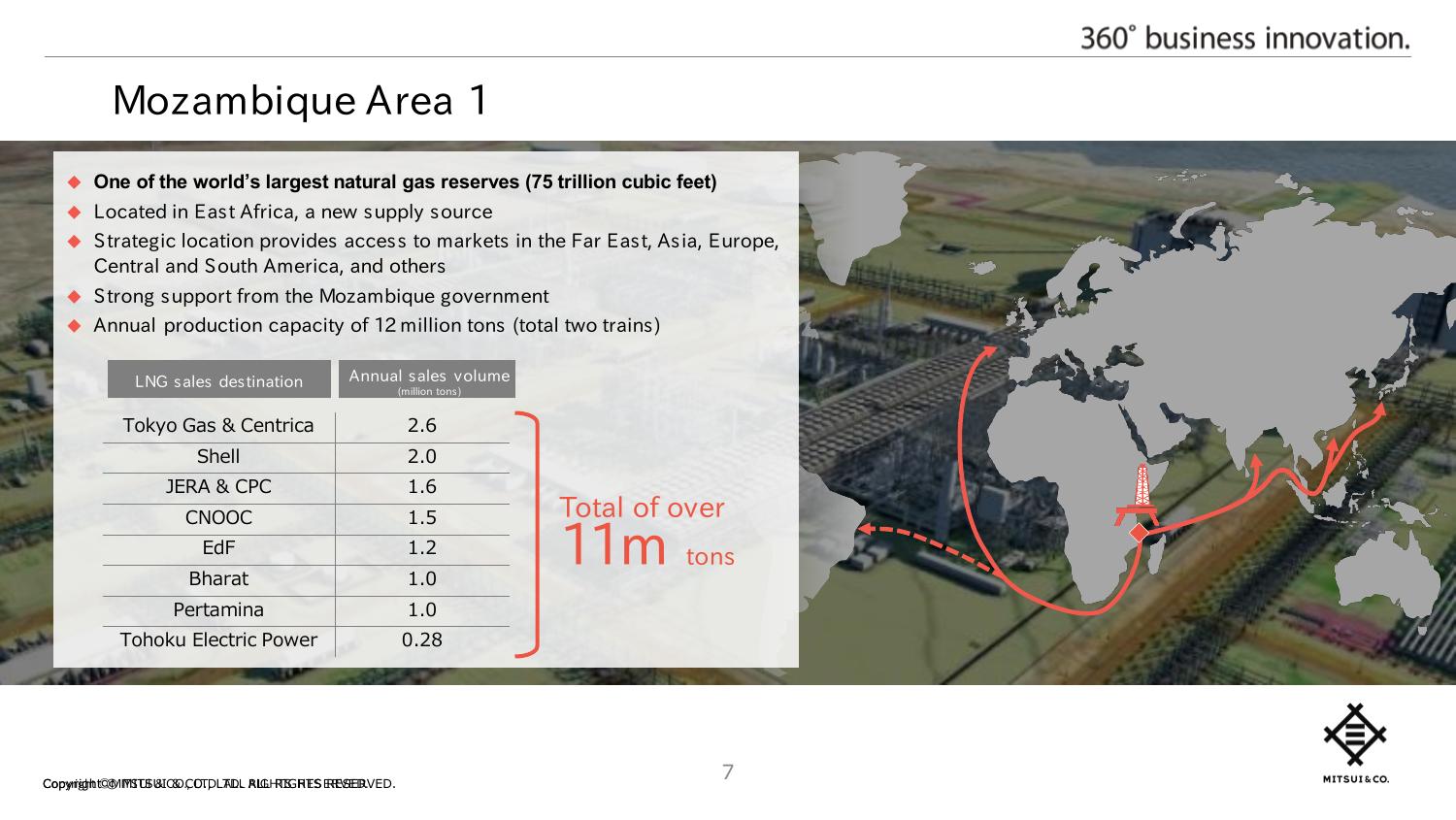The height and width of the screenshot is (820, 1456).
Task: Click the arrowhead pointing at Japan
Action: 1378,410
